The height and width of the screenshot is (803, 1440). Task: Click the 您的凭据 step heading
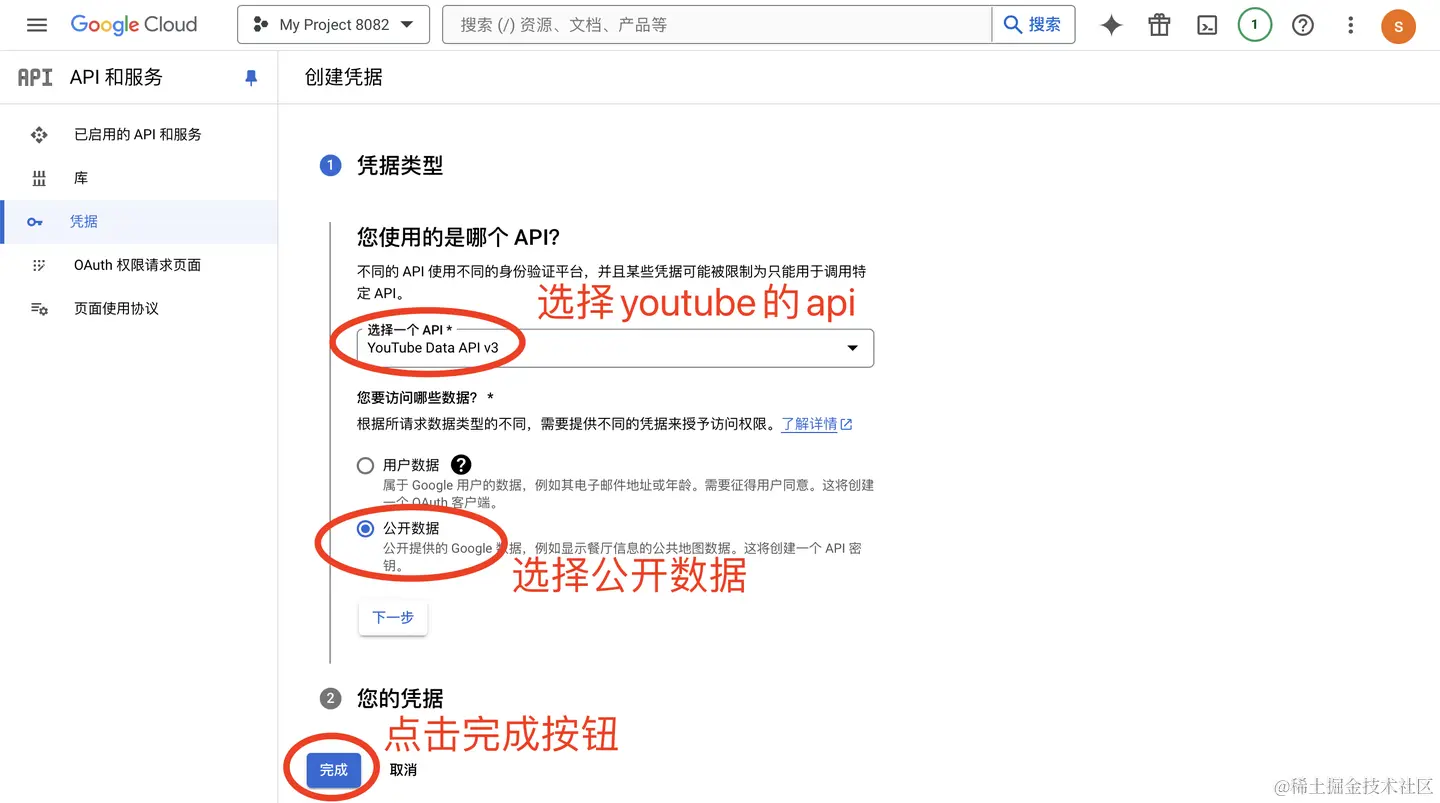point(400,698)
